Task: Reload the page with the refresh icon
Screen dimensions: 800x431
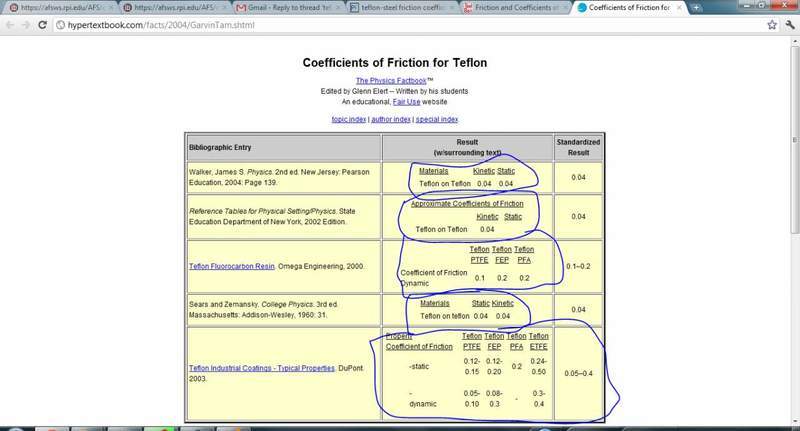Action: (x=43, y=25)
